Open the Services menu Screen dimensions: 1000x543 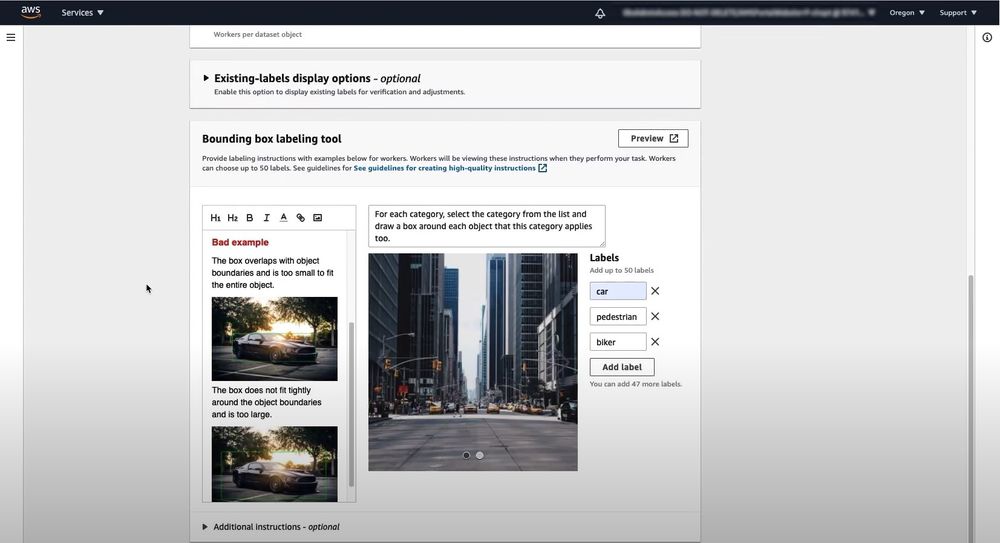tap(82, 13)
